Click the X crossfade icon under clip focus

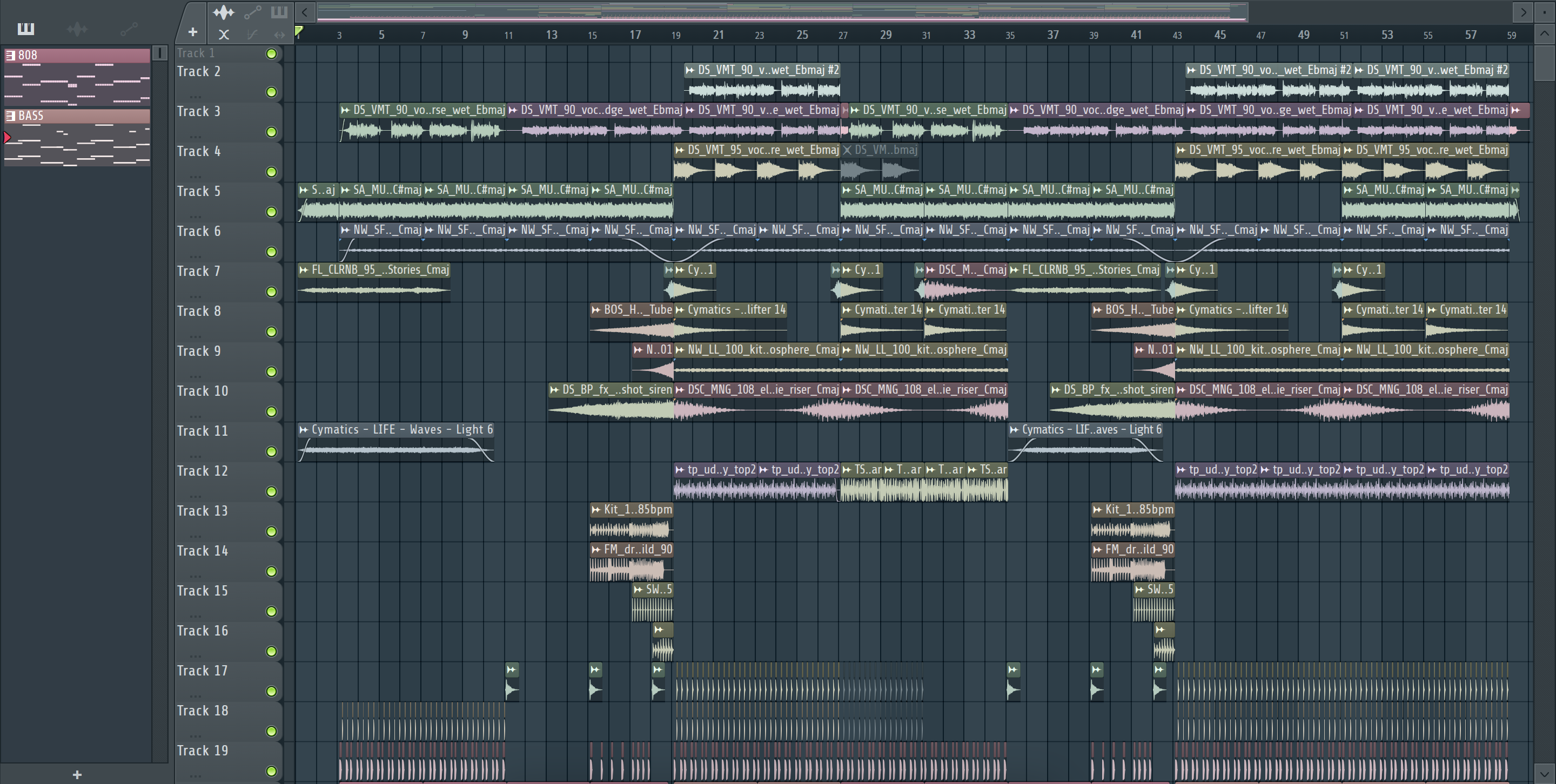[x=224, y=35]
